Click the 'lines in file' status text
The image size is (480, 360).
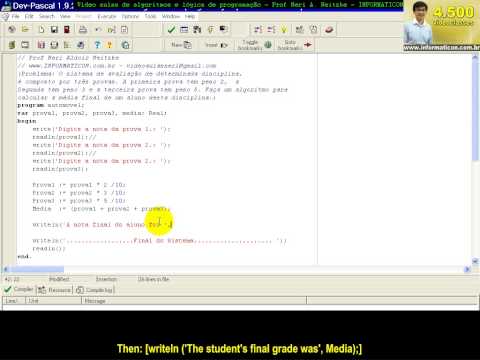154,279
